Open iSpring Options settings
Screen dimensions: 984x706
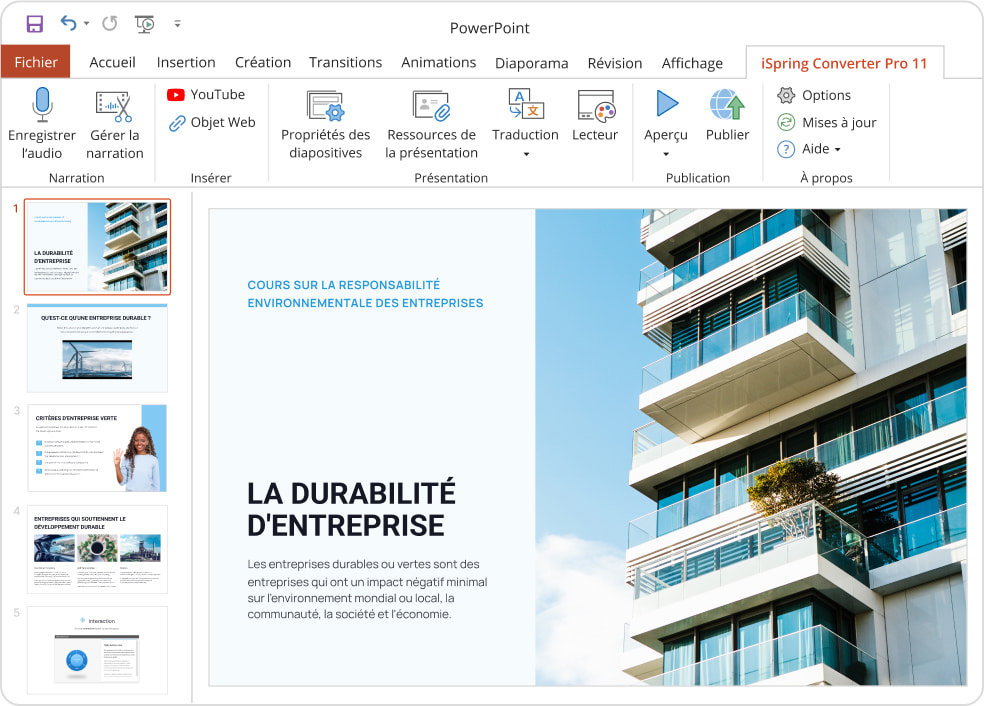[x=825, y=95]
